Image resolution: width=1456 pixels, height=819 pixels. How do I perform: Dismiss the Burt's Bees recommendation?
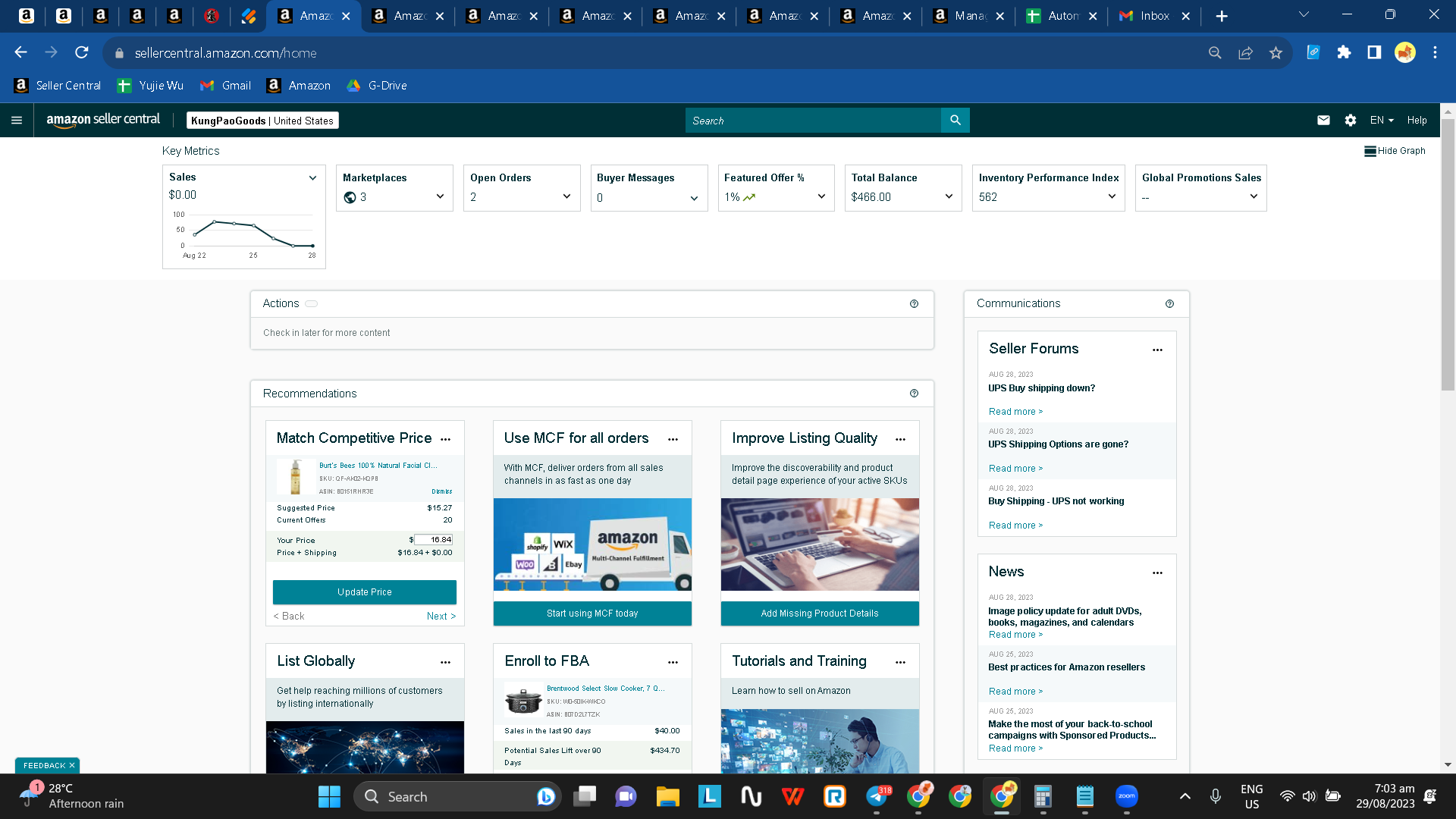click(x=442, y=491)
